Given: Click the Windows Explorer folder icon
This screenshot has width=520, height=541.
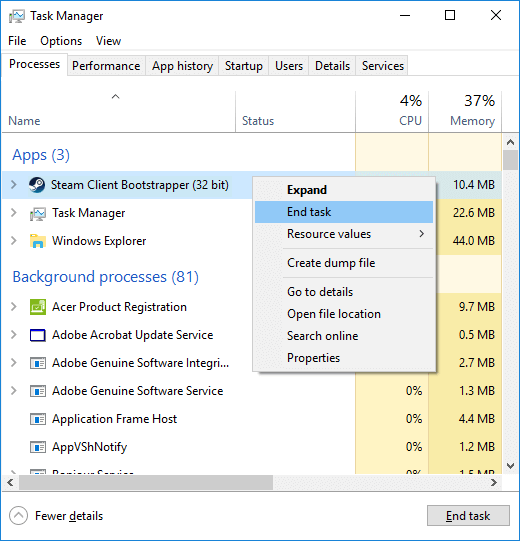Looking at the screenshot, I should [38, 241].
